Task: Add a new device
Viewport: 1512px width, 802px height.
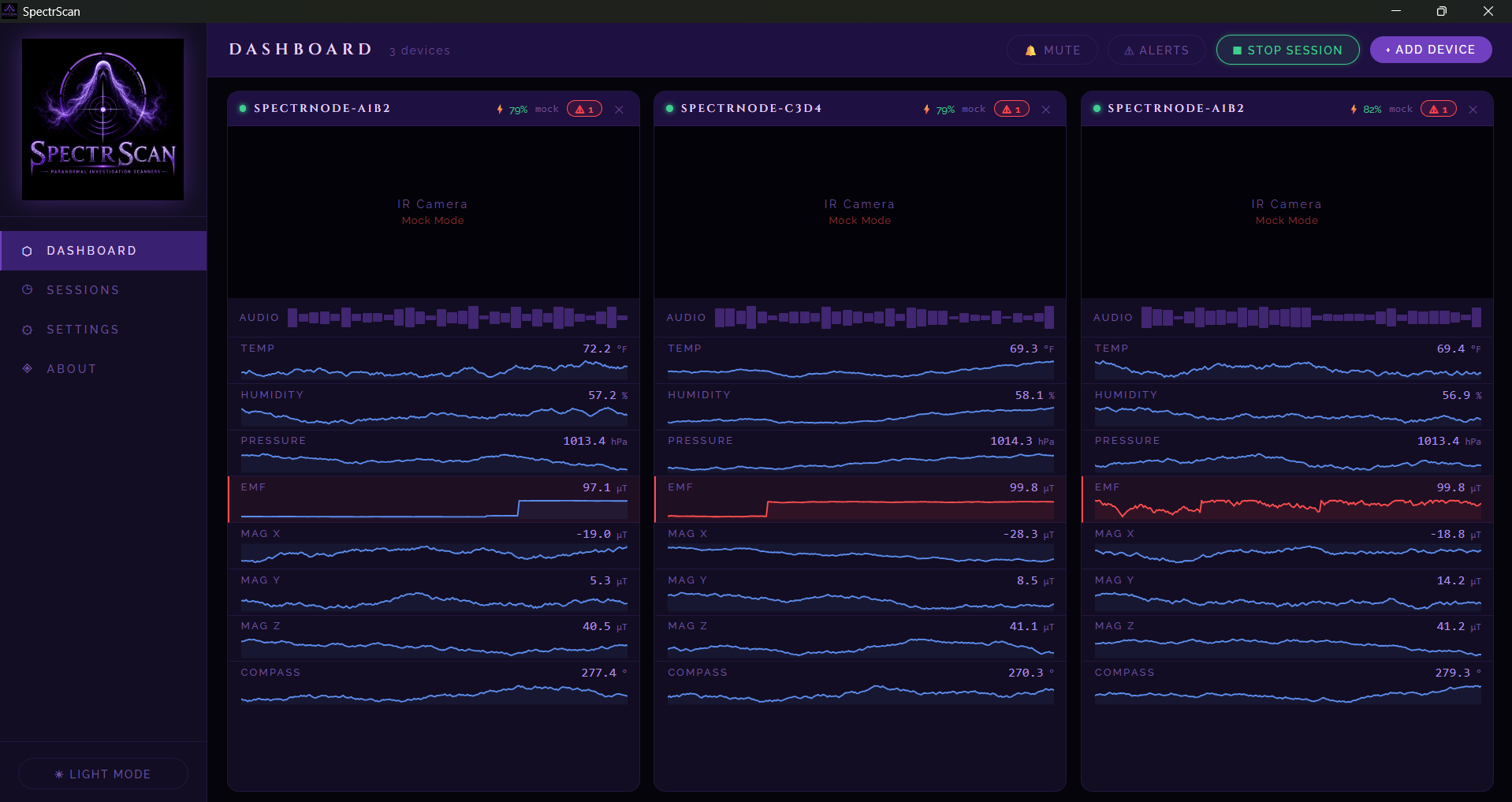Action: coord(1431,50)
